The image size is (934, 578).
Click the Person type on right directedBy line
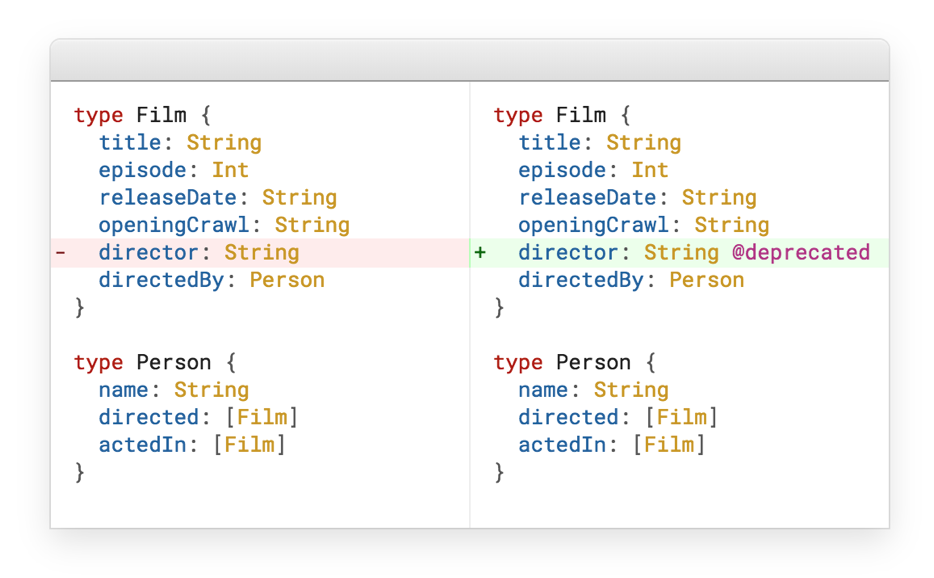pyautogui.click(x=707, y=280)
